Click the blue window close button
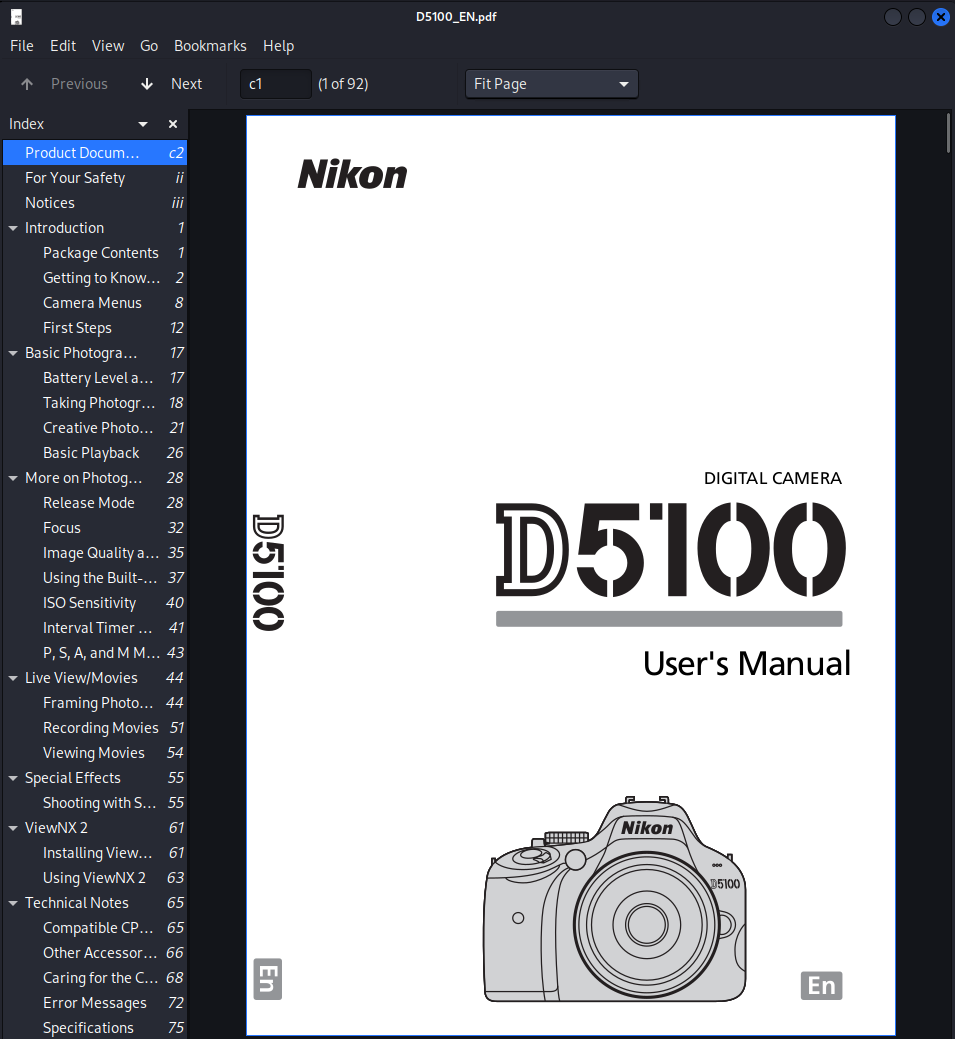This screenshot has height=1039, width=955. 940,17
